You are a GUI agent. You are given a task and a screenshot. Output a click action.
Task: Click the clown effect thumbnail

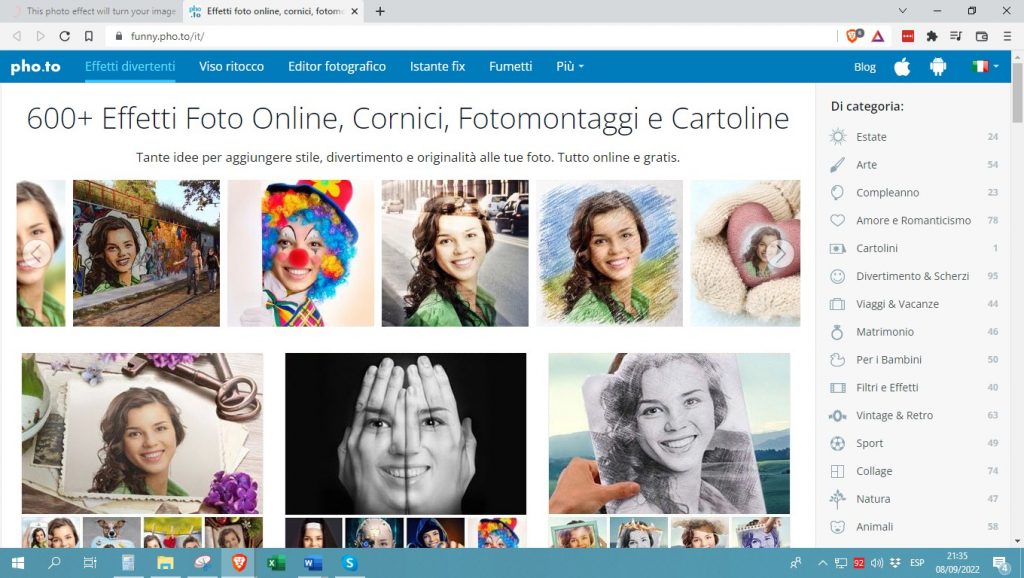[x=300, y=253]
